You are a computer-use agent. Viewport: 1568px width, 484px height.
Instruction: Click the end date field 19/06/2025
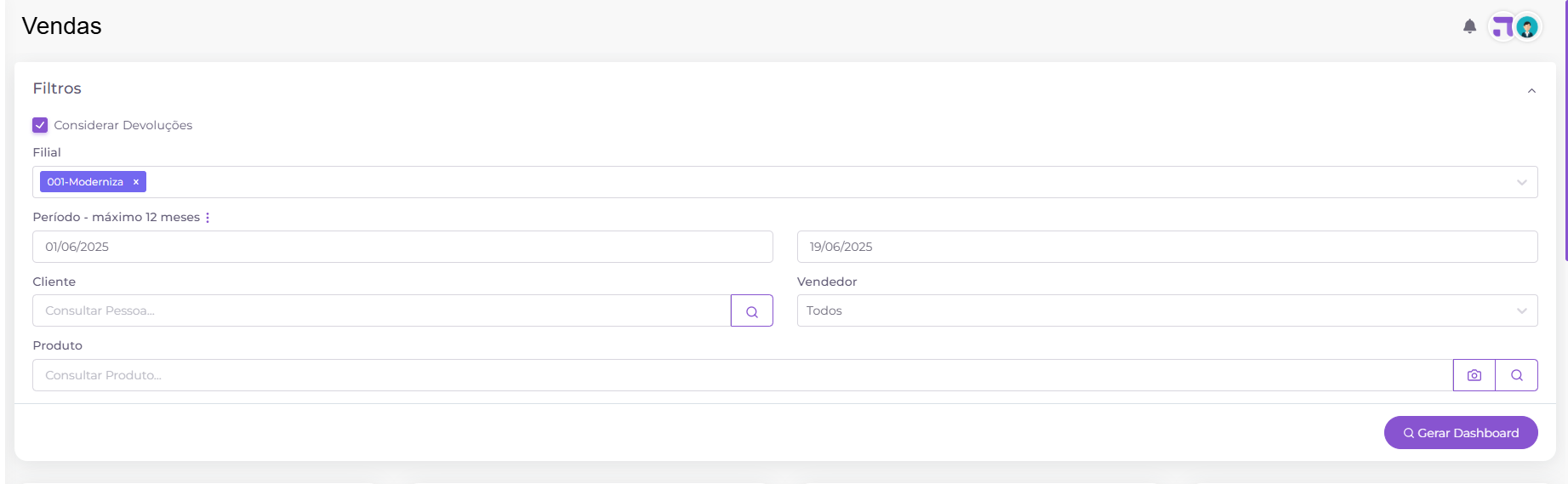[x=1167, y=247]
